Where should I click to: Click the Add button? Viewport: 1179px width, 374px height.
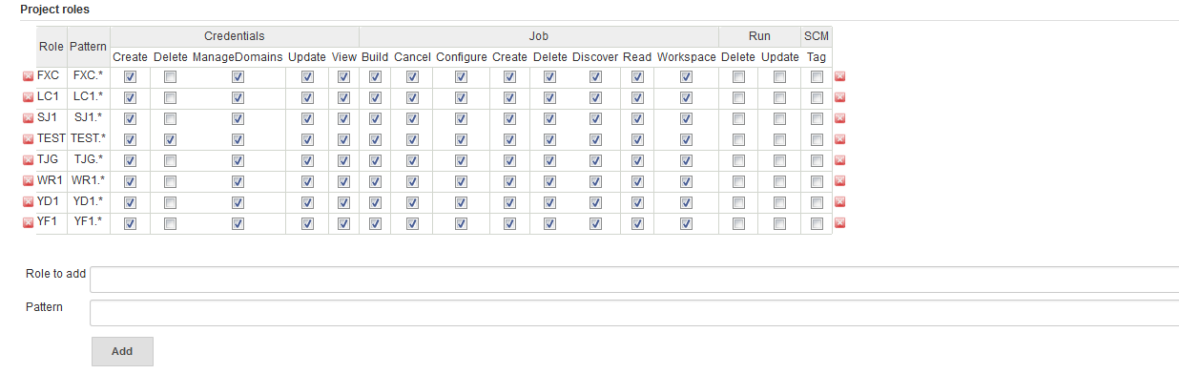click(x=122, y=351)
